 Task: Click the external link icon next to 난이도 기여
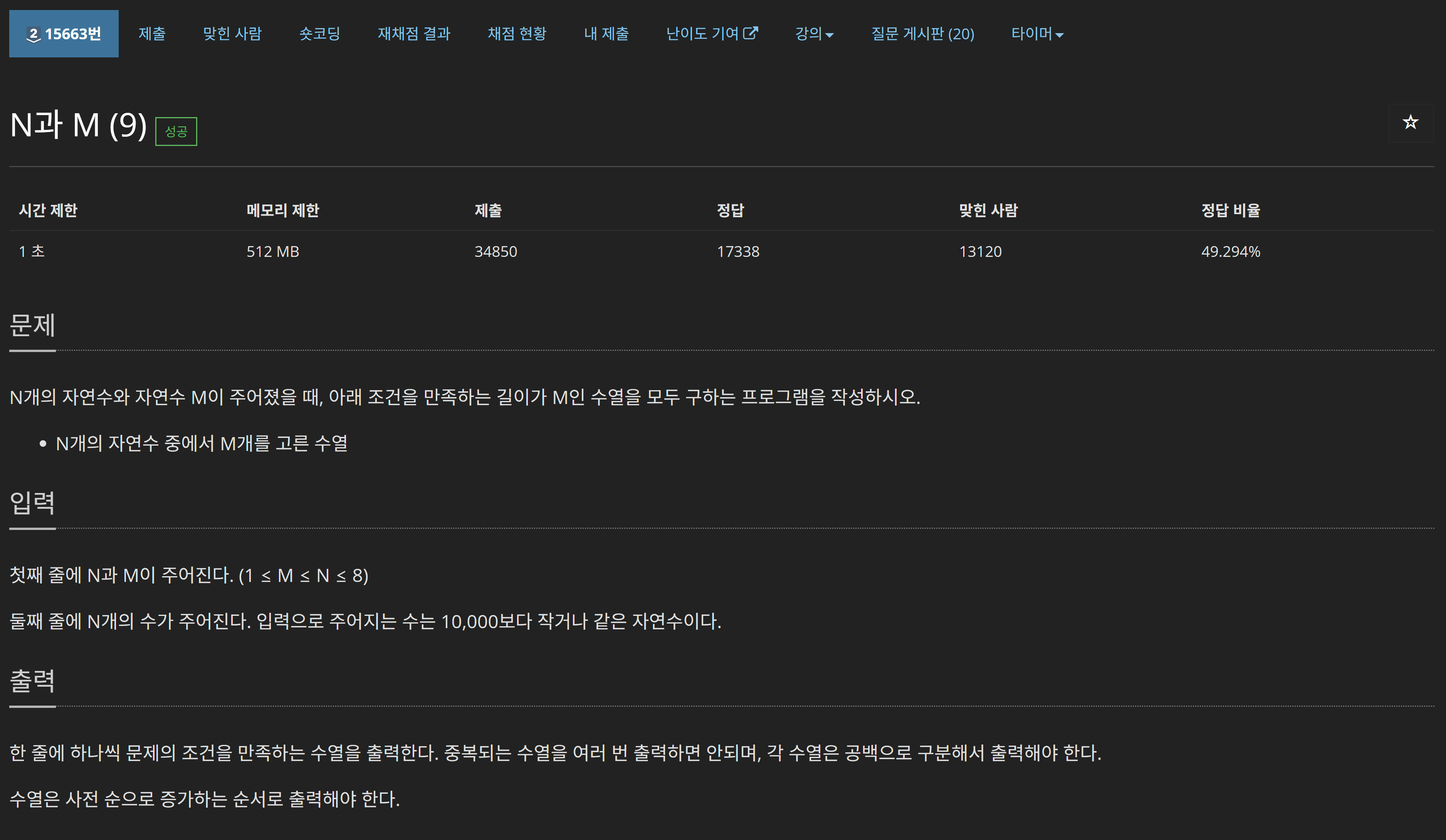pos(750,33)
